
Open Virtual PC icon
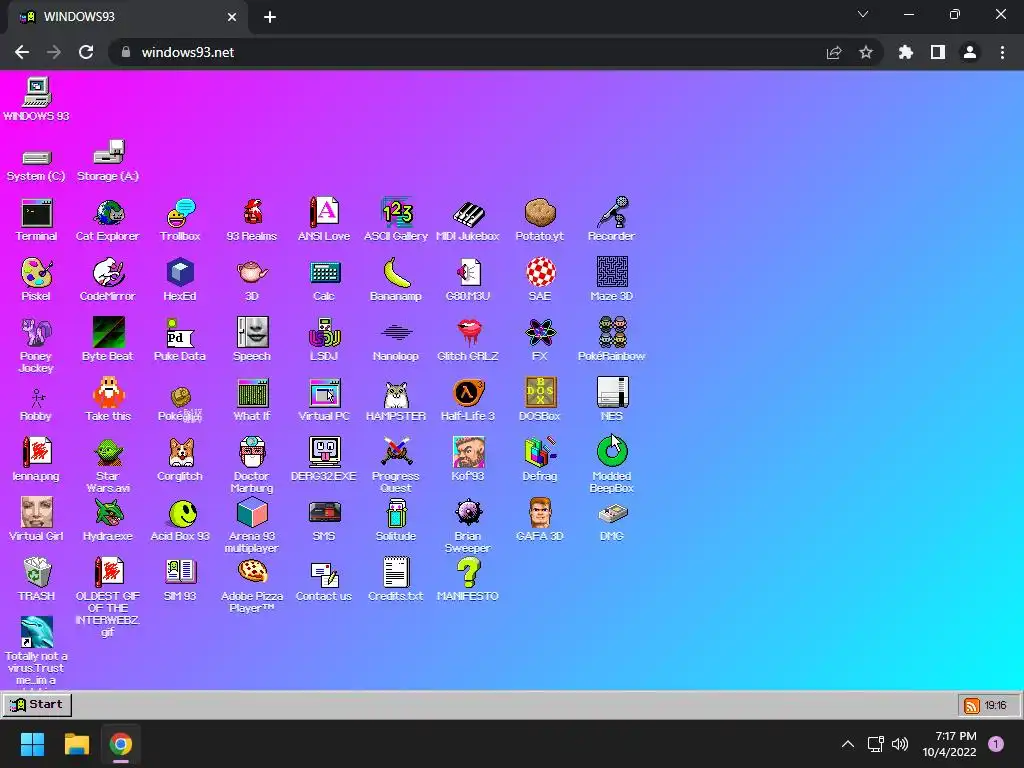(324, 394)
